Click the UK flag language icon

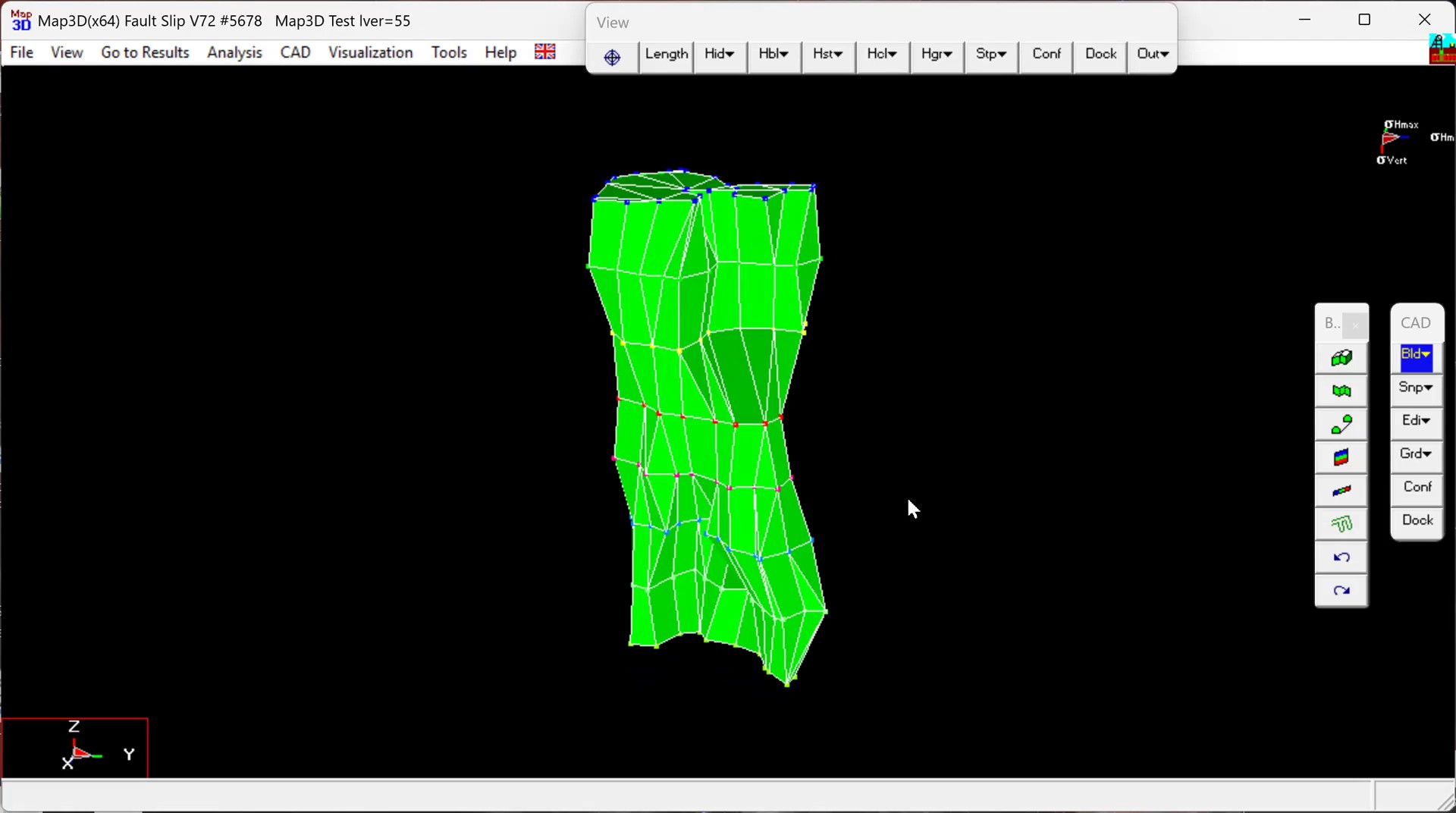[545, 52]
